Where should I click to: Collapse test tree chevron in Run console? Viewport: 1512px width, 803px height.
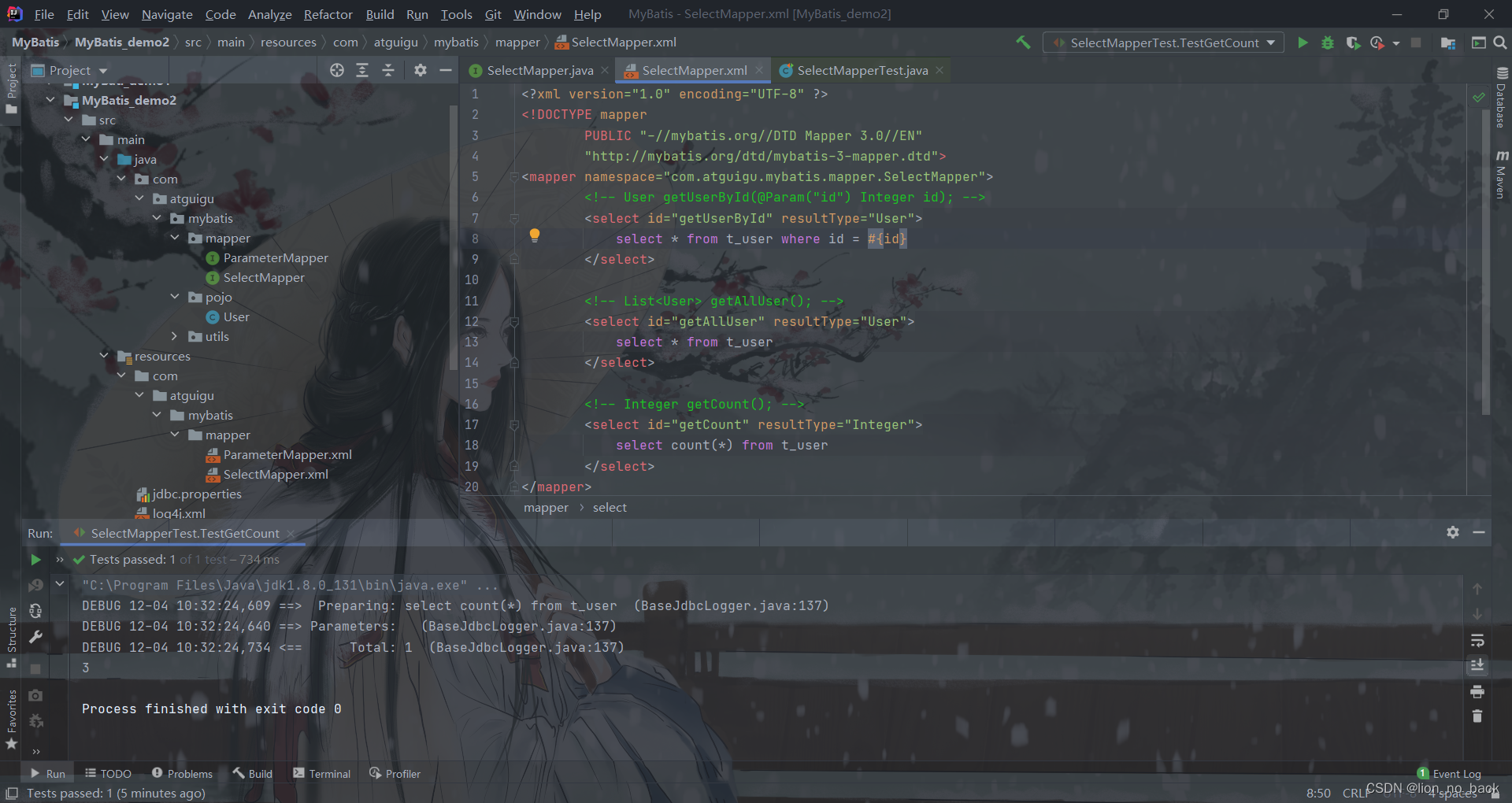click(x=59, y=584)
